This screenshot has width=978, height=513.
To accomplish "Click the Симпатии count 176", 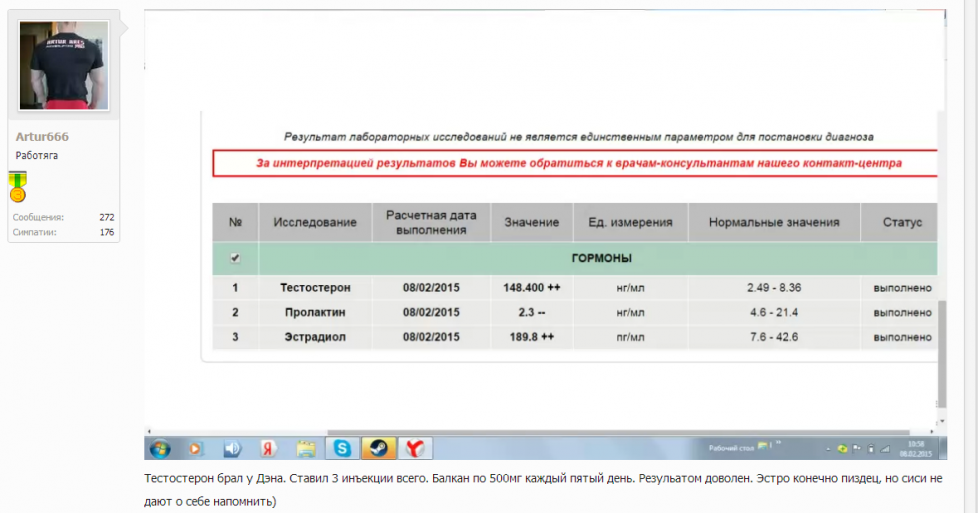I will pos(106,232).
